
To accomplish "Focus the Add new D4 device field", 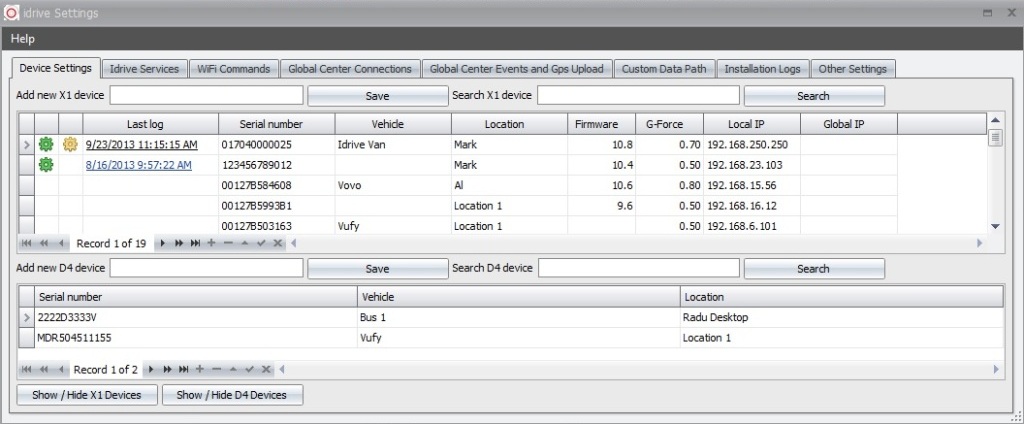I will 206,268.
